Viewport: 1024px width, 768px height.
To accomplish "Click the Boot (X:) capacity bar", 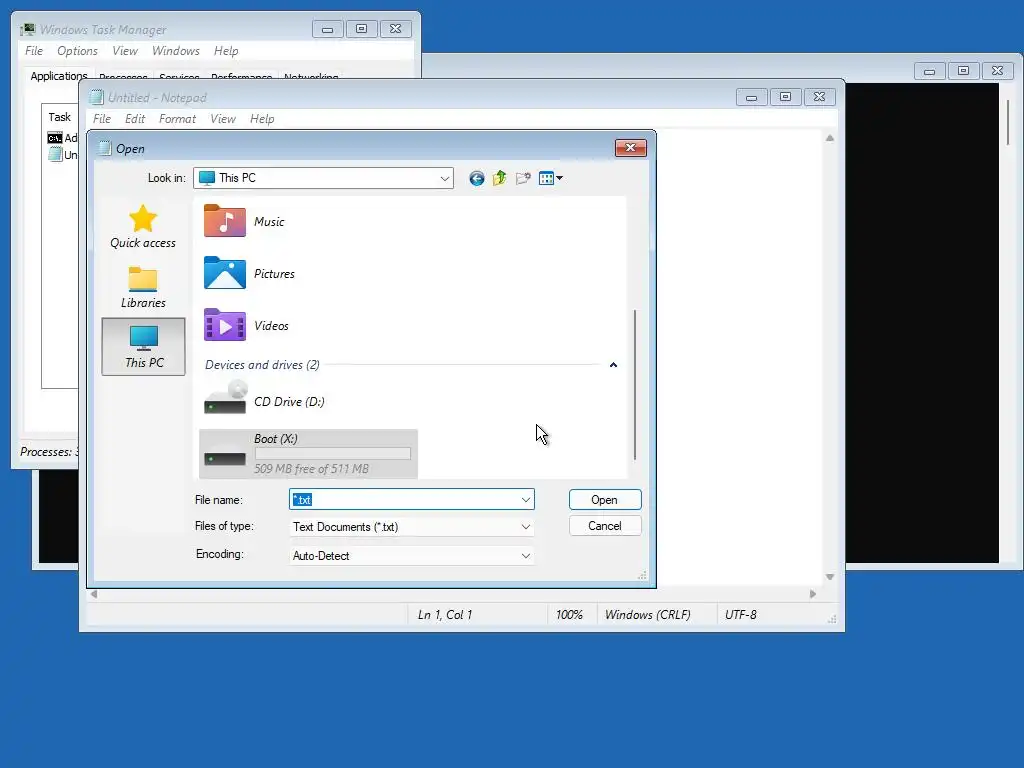I will 333,454.
